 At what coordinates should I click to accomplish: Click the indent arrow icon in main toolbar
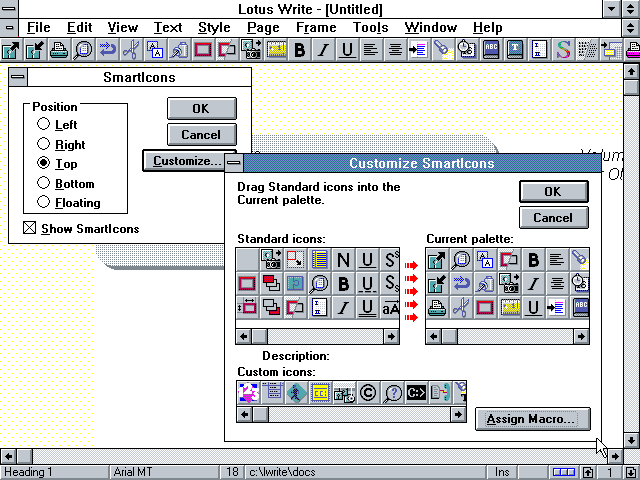tap(419, 50)
